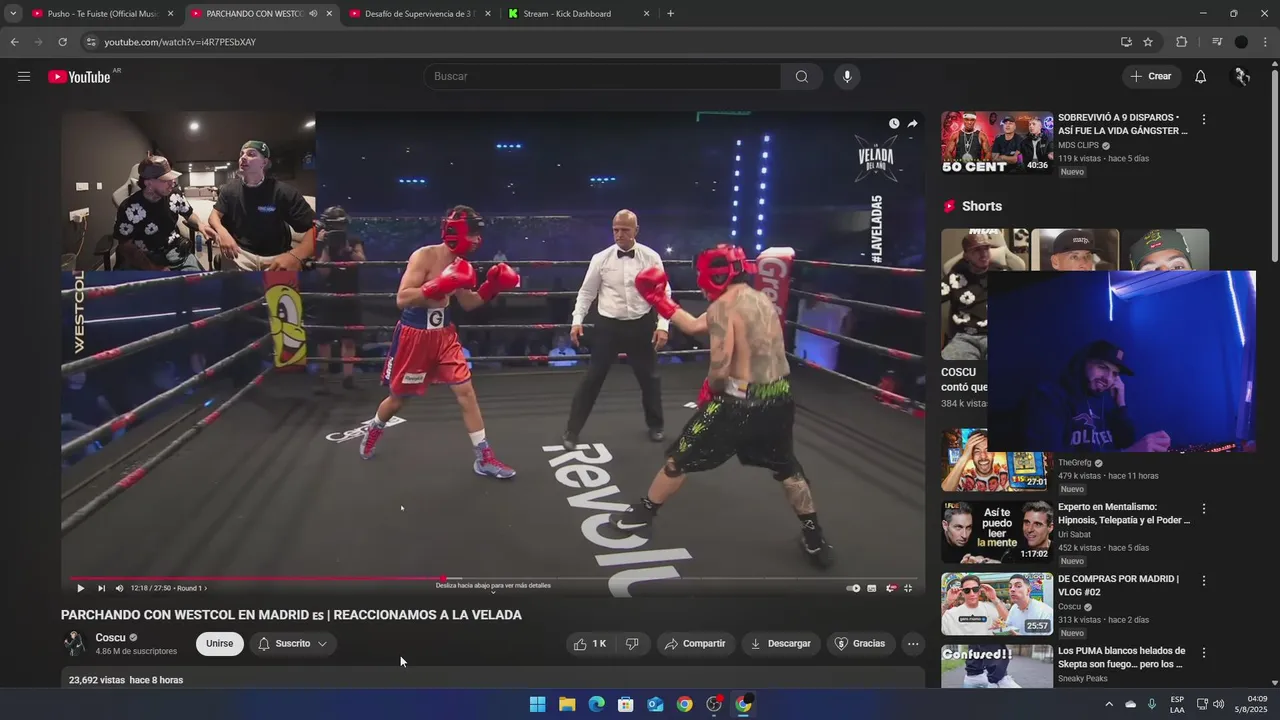Toggle the autoplay switch in the player
1280x720 pixels.
click(x=853, y=588)
